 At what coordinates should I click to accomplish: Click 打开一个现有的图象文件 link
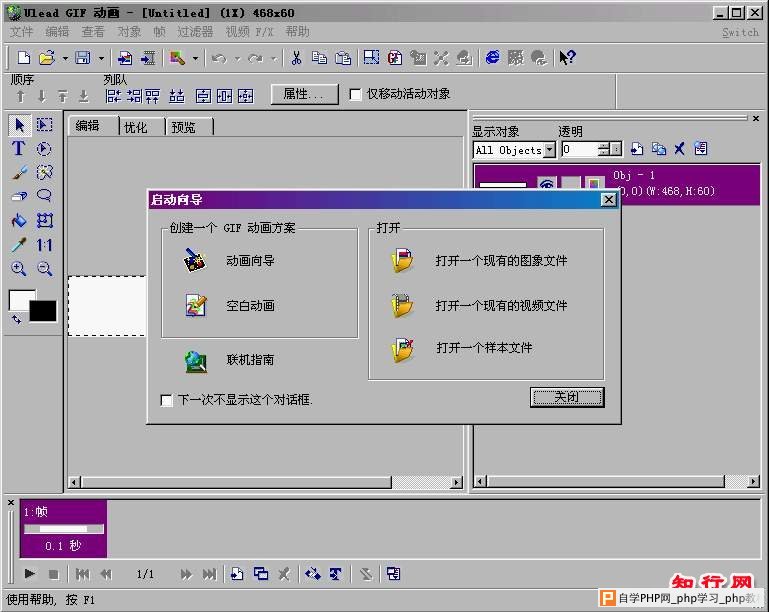tap(501, 260)
